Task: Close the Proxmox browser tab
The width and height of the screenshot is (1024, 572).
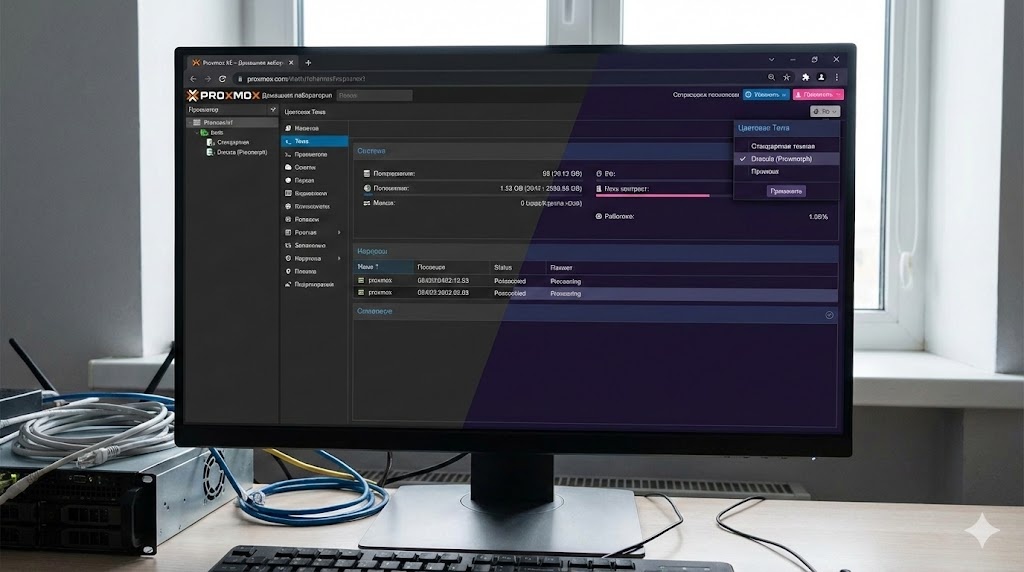Action: pos(291,63)
